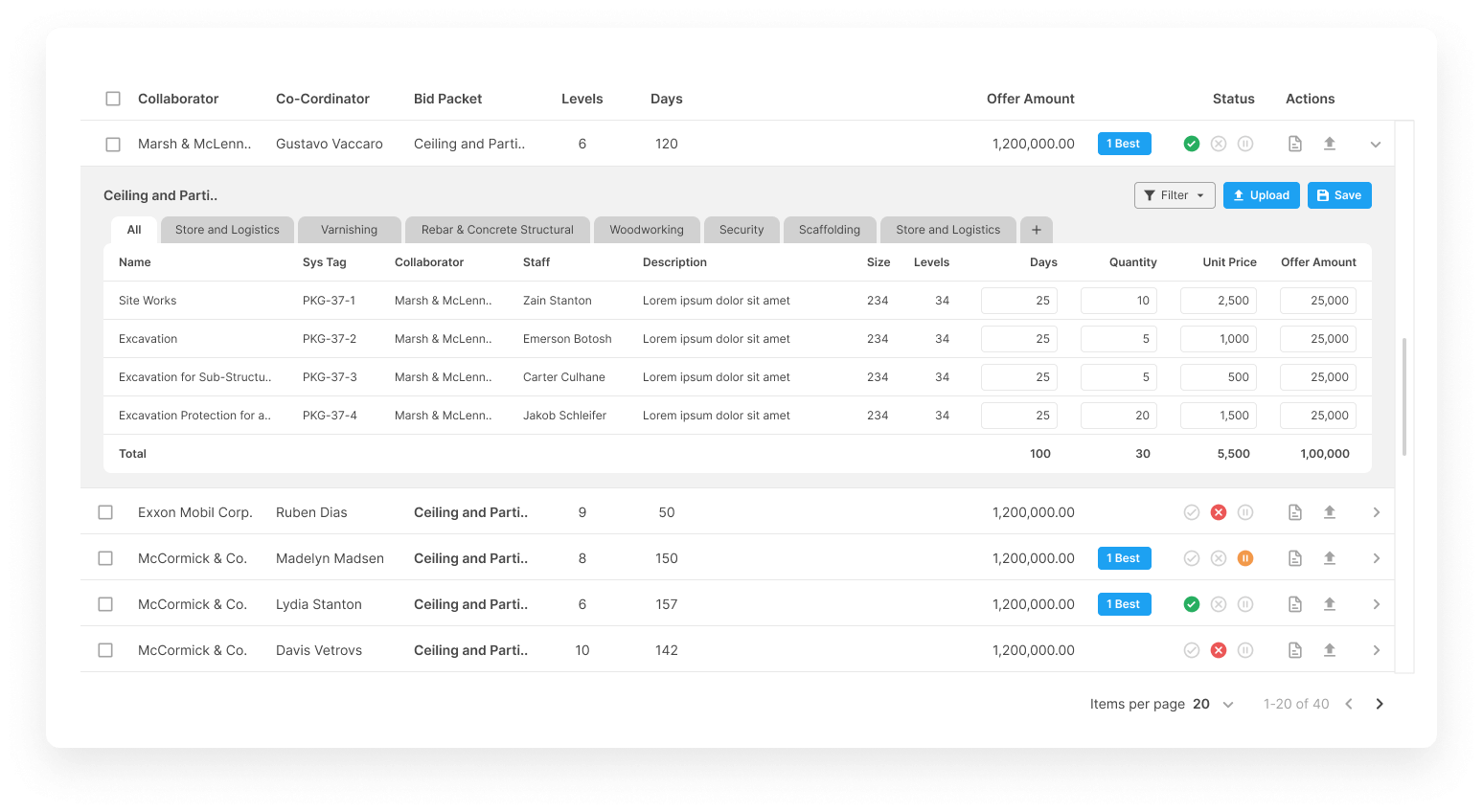
Task: Collapse the expanded Marsh & McLennan row
Action: 1375,145
